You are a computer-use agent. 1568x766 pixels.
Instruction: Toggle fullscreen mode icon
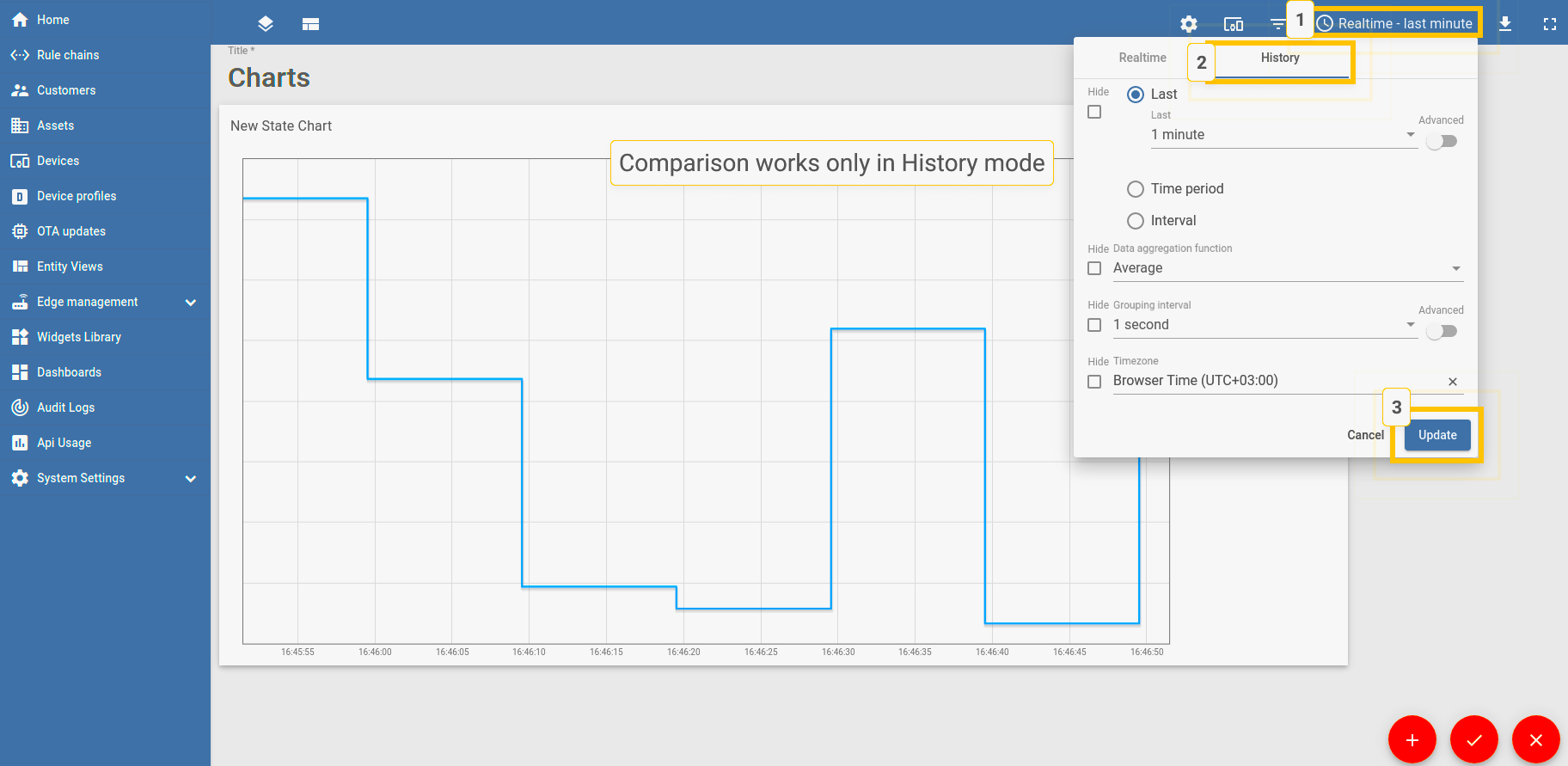point(1550,24)
